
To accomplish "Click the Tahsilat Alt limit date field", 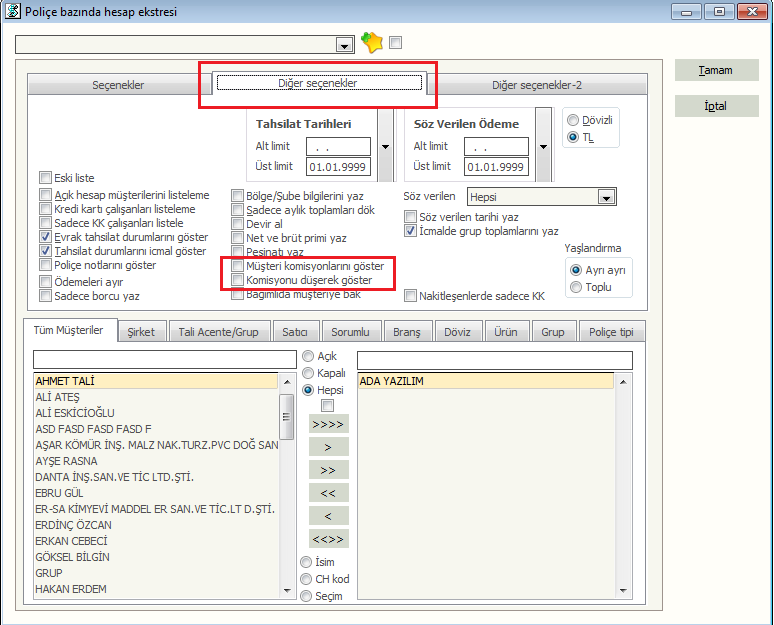I will pos(338,147).
